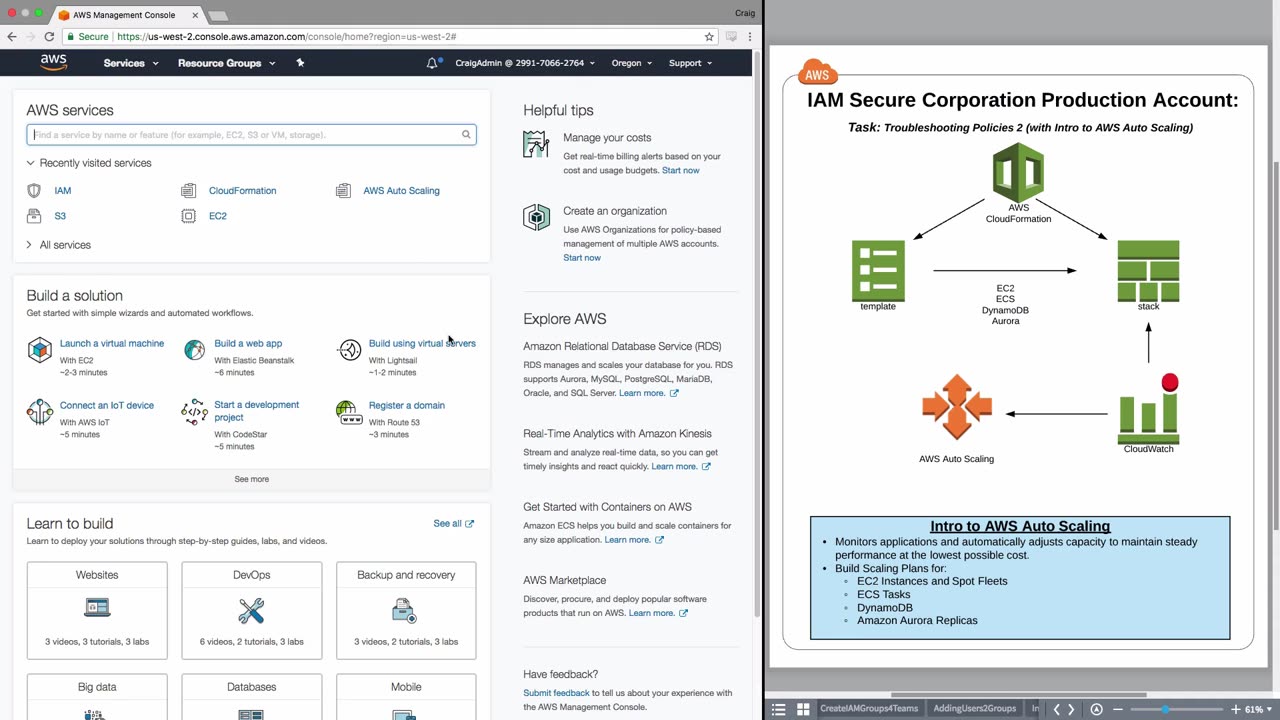Screen dimensions: 1280x720
Task: Click the AWS Auto Scaling service icon
Action: click(343, 190)
